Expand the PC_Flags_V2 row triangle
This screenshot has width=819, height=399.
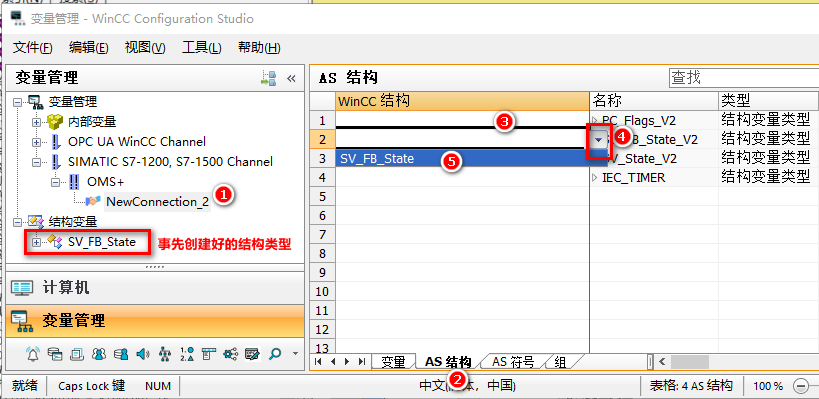pyautogui.click(x=595, y=120)
